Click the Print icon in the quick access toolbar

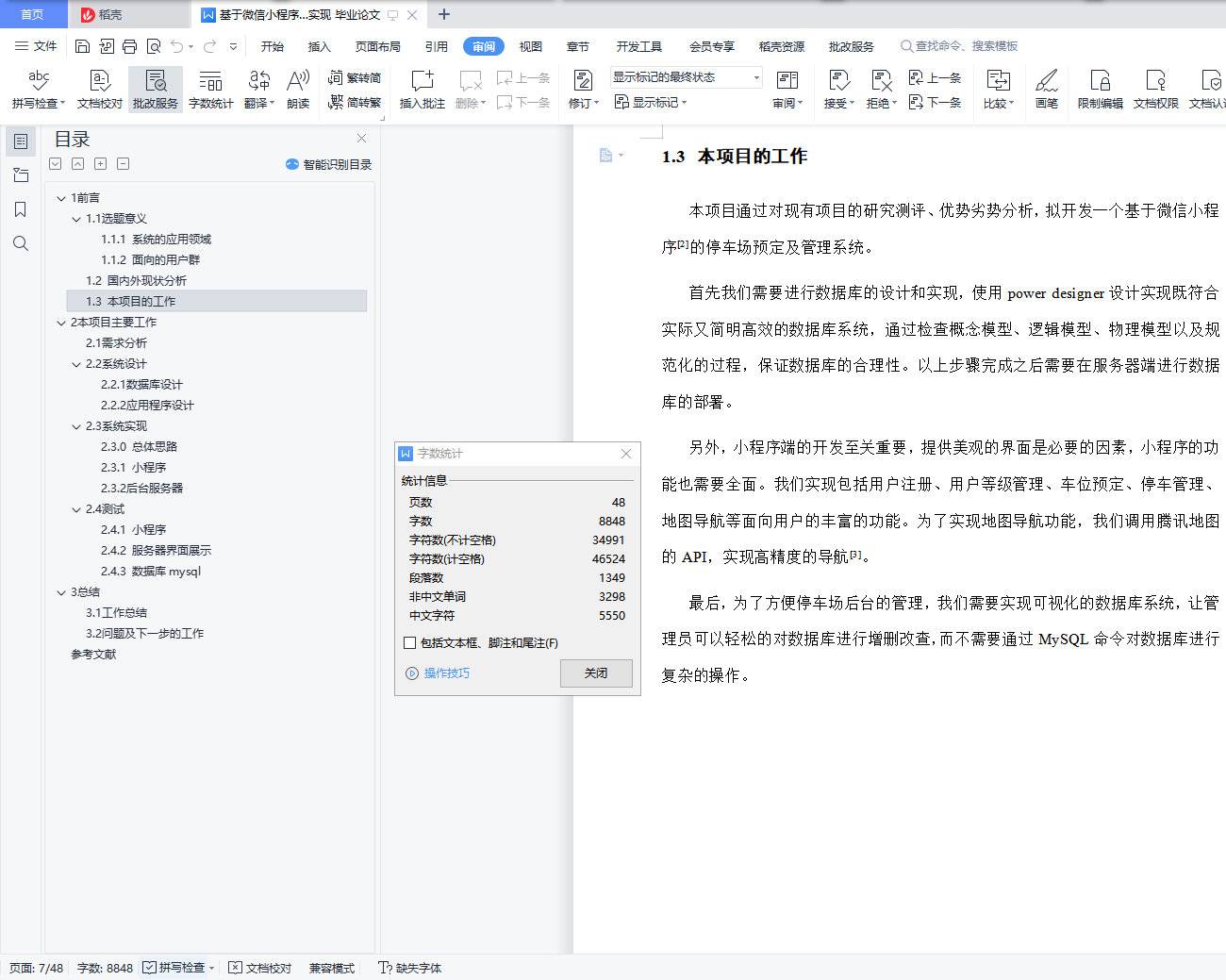click(129, 46)
